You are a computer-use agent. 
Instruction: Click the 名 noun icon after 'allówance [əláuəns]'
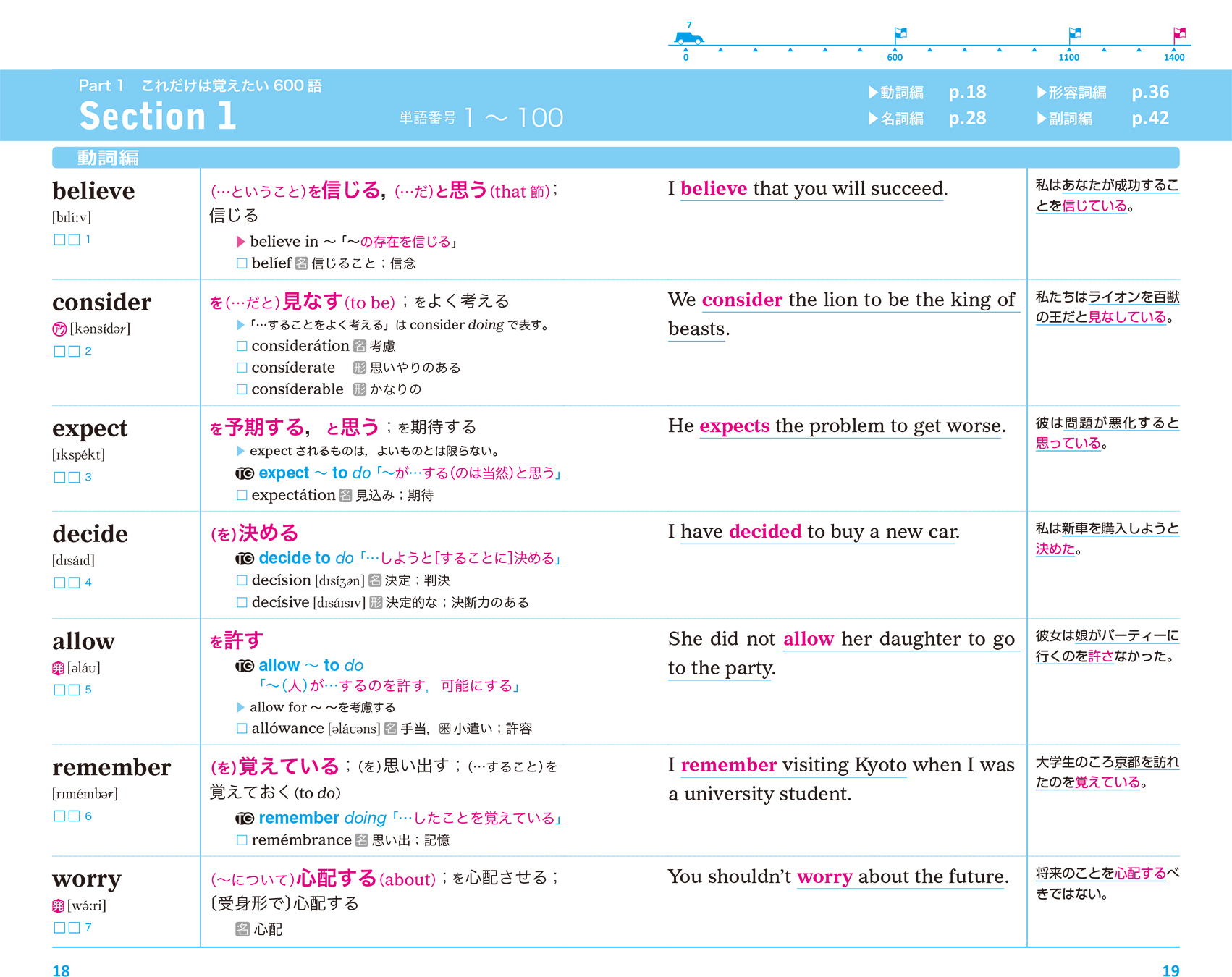(x=391, y=729)
